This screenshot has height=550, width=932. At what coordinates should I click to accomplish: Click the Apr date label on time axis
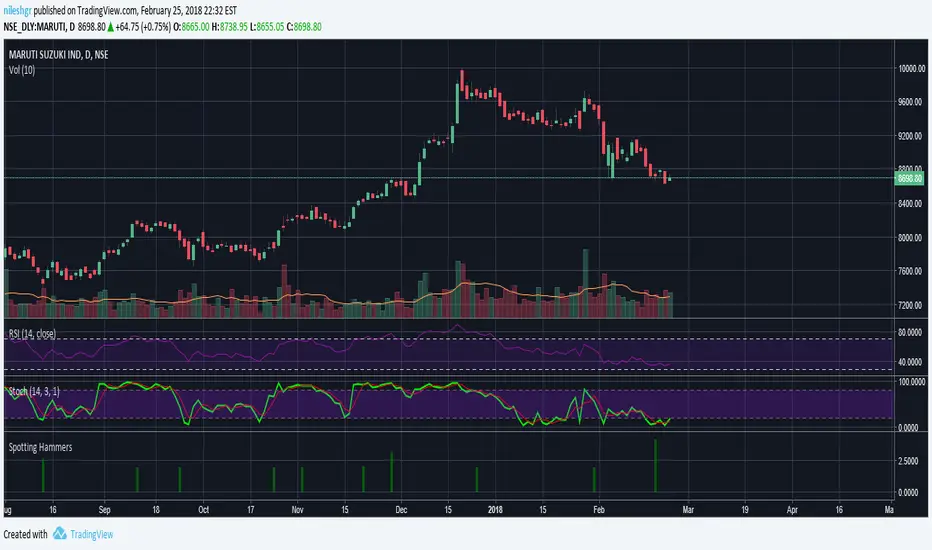tap(792, 510)
